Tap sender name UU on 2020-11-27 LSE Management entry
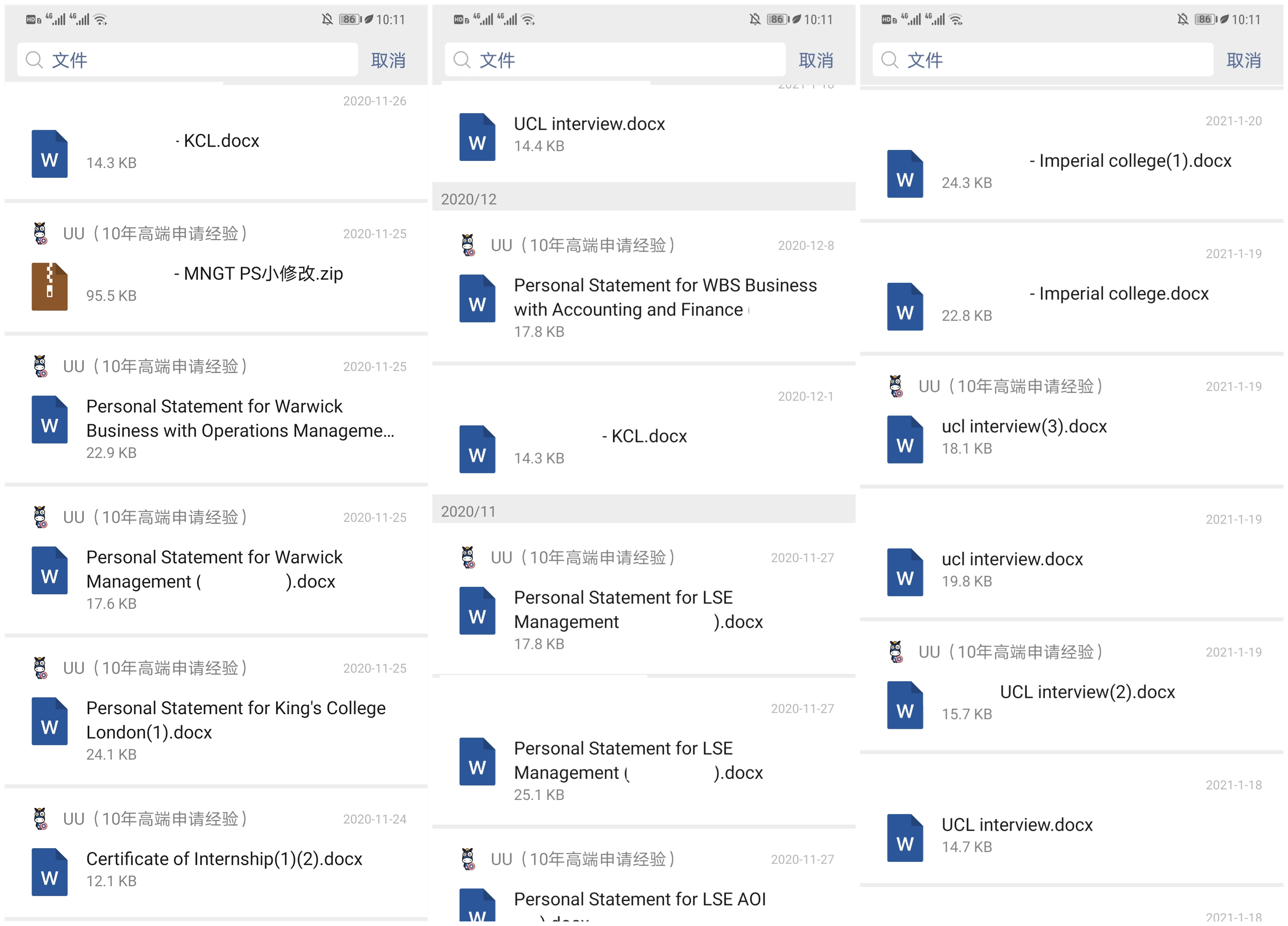The height and width of the screenshot is (926, 1288). 583,557
